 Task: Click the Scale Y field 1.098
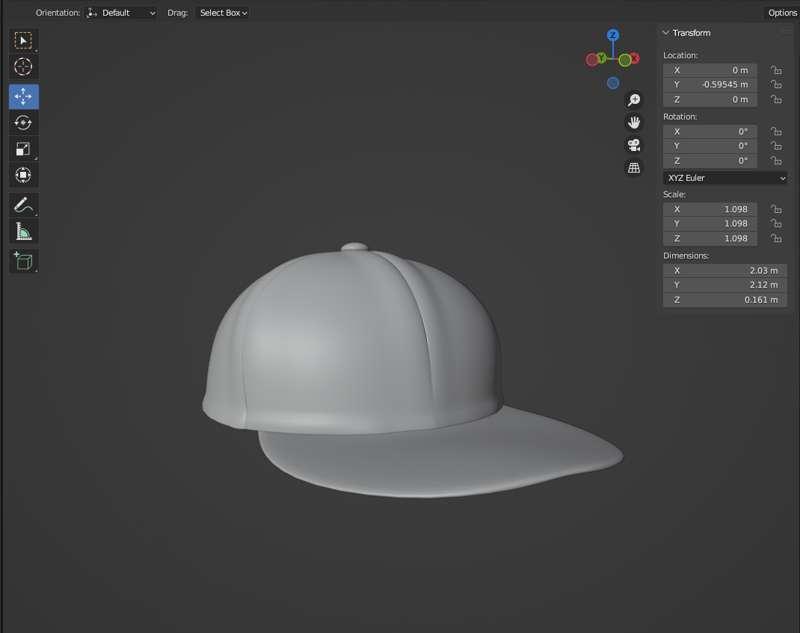coord(710,223)
